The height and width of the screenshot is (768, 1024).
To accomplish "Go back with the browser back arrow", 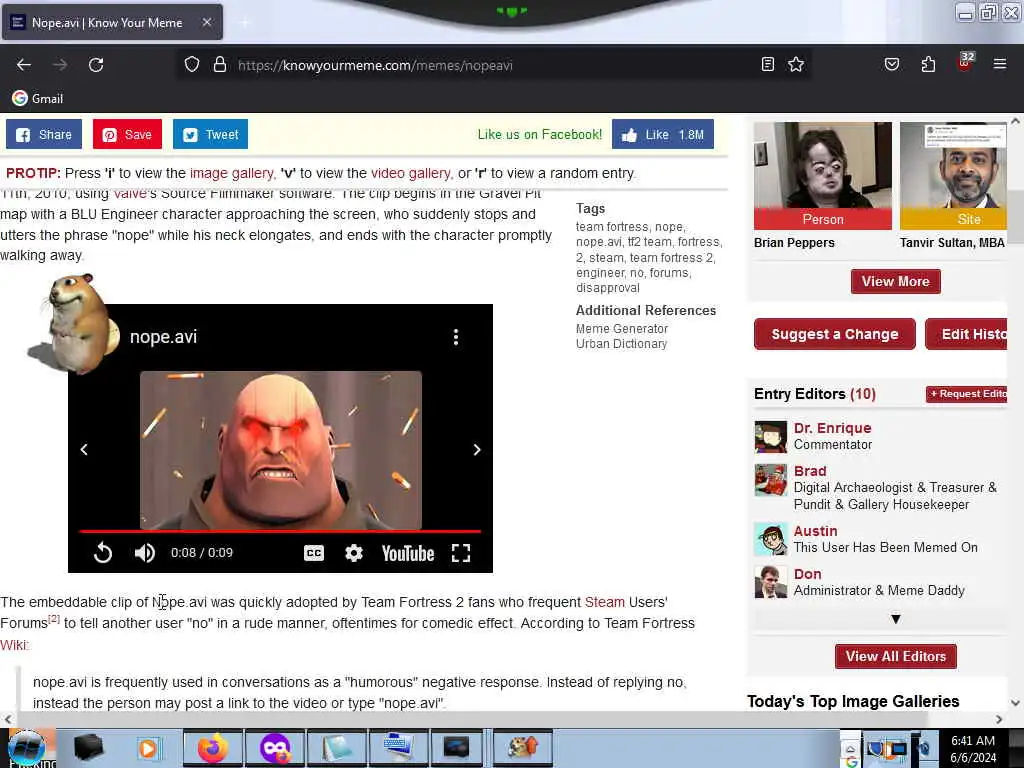I will pos(24,65).
